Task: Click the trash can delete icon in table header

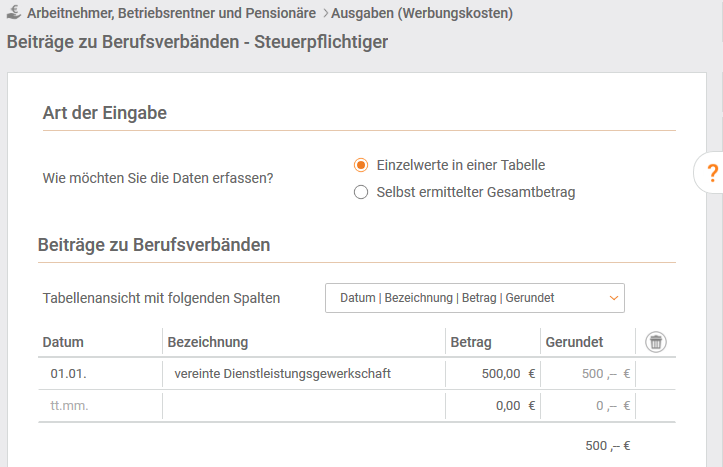Action: 656,342
